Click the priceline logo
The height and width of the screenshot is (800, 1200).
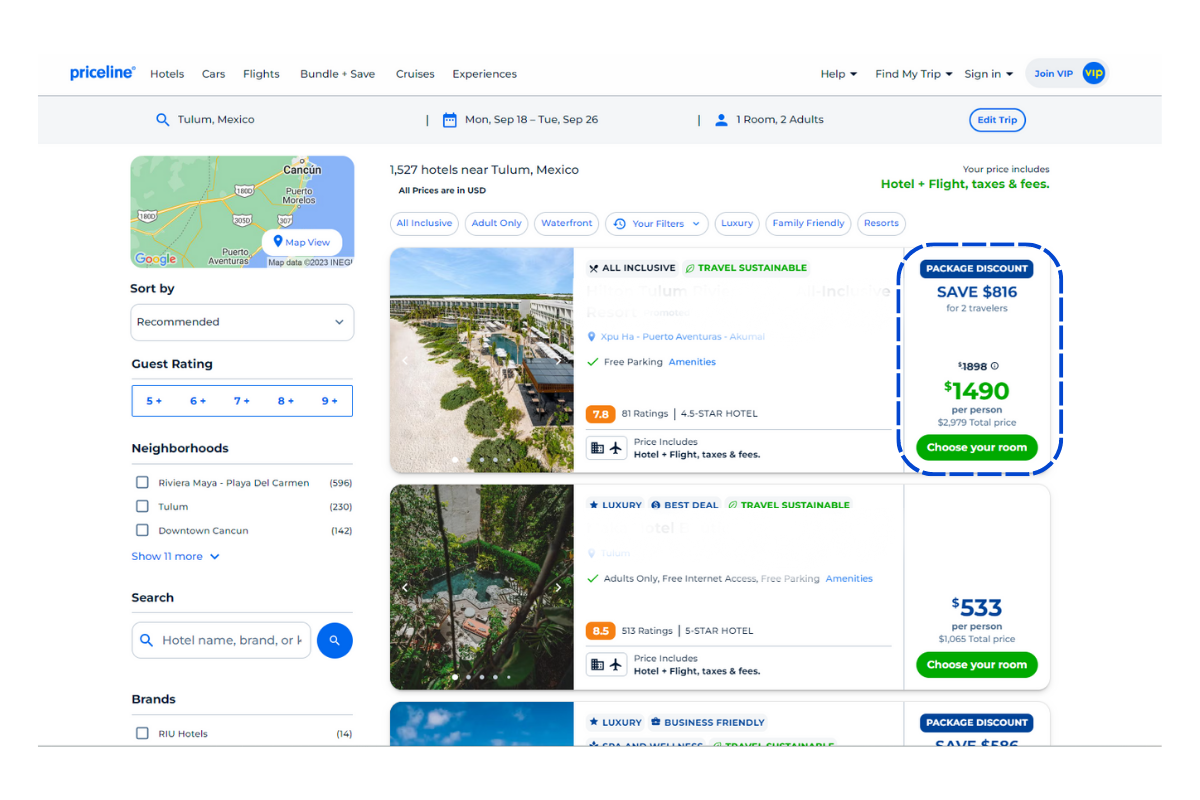[x=102, y=73]
